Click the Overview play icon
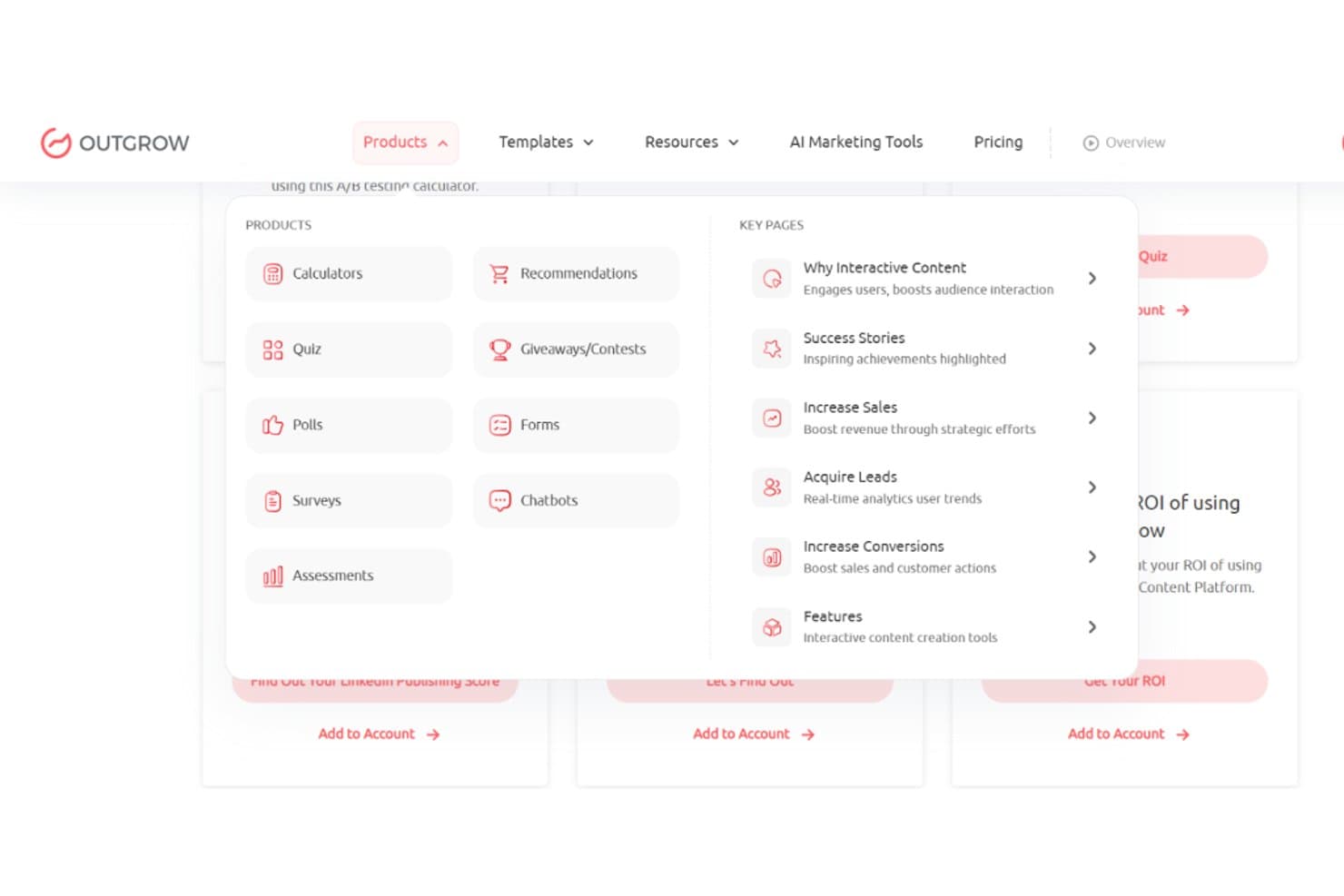Screen dimensions: 1344x896 click(x=1091, y=143)
